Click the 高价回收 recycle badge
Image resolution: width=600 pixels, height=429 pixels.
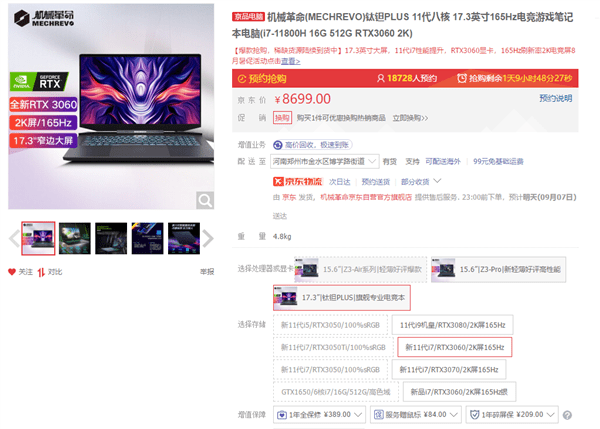click(312, 145)
